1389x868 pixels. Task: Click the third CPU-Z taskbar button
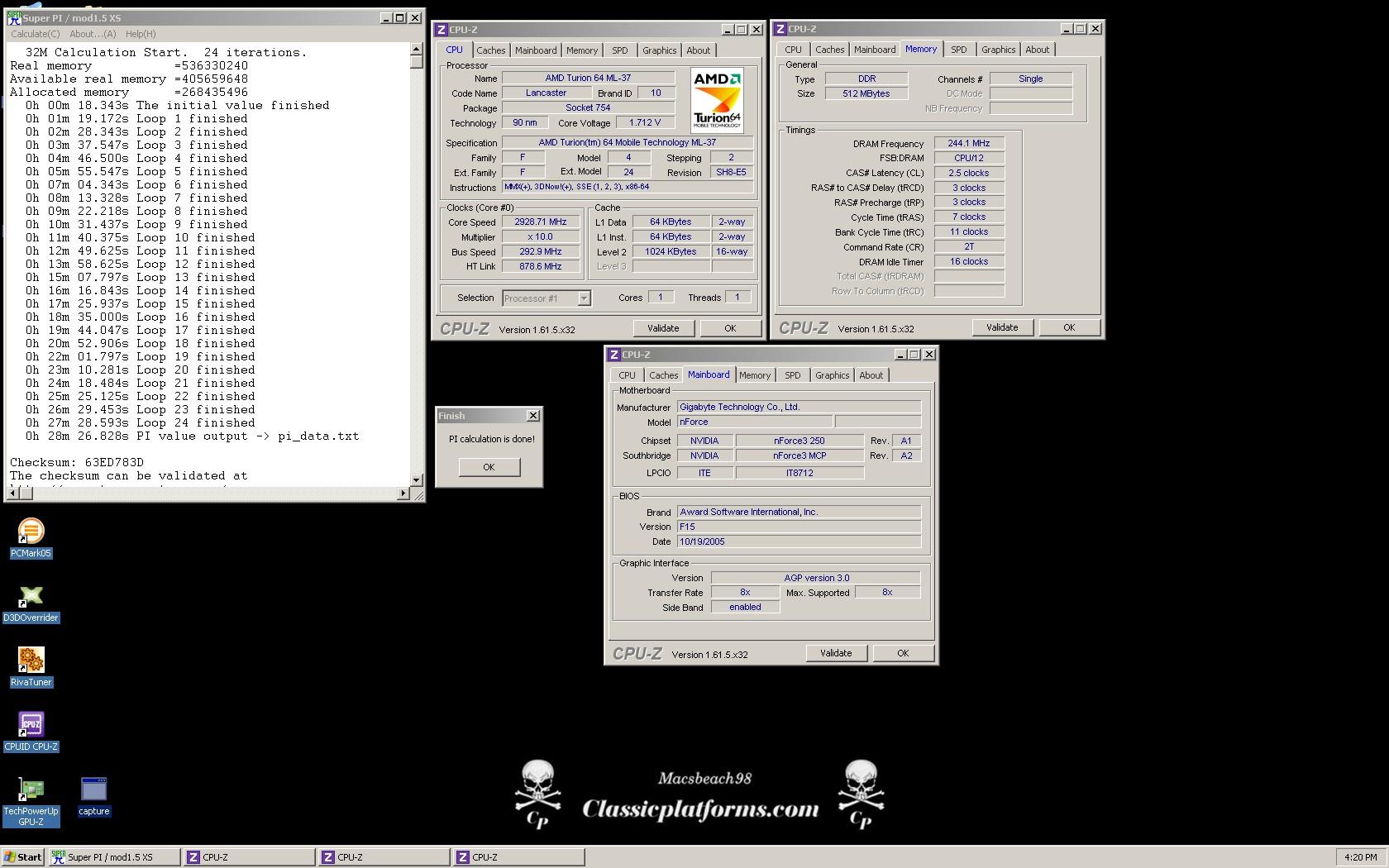pos(518,857)
